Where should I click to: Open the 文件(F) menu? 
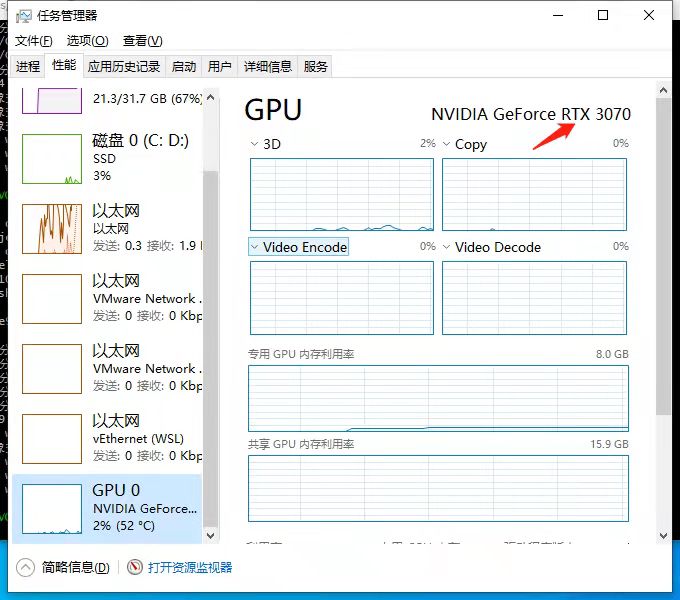point(33,41)
